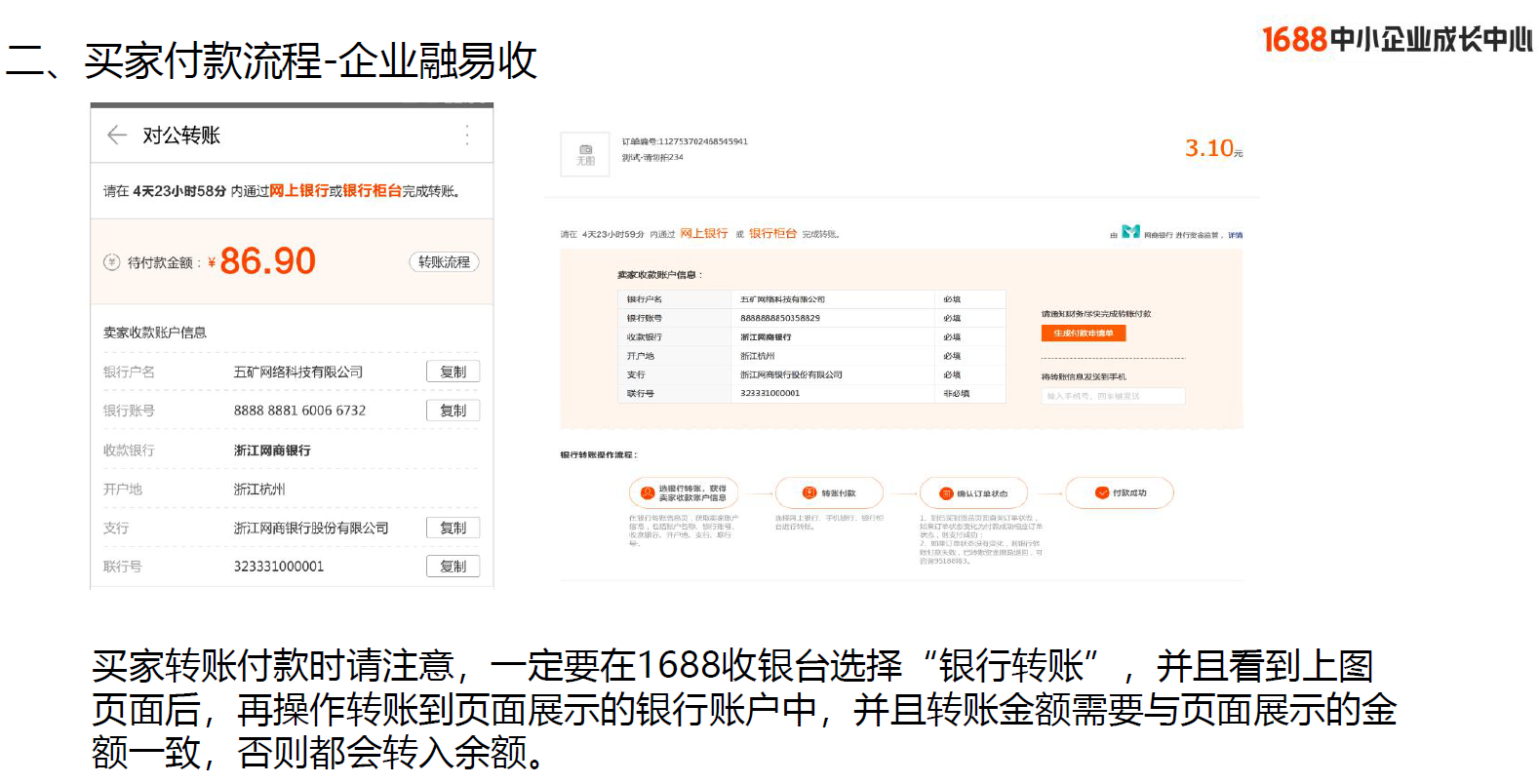
Task: Click the orange 银行柜台 text in the desktop page
Action: 773,234
